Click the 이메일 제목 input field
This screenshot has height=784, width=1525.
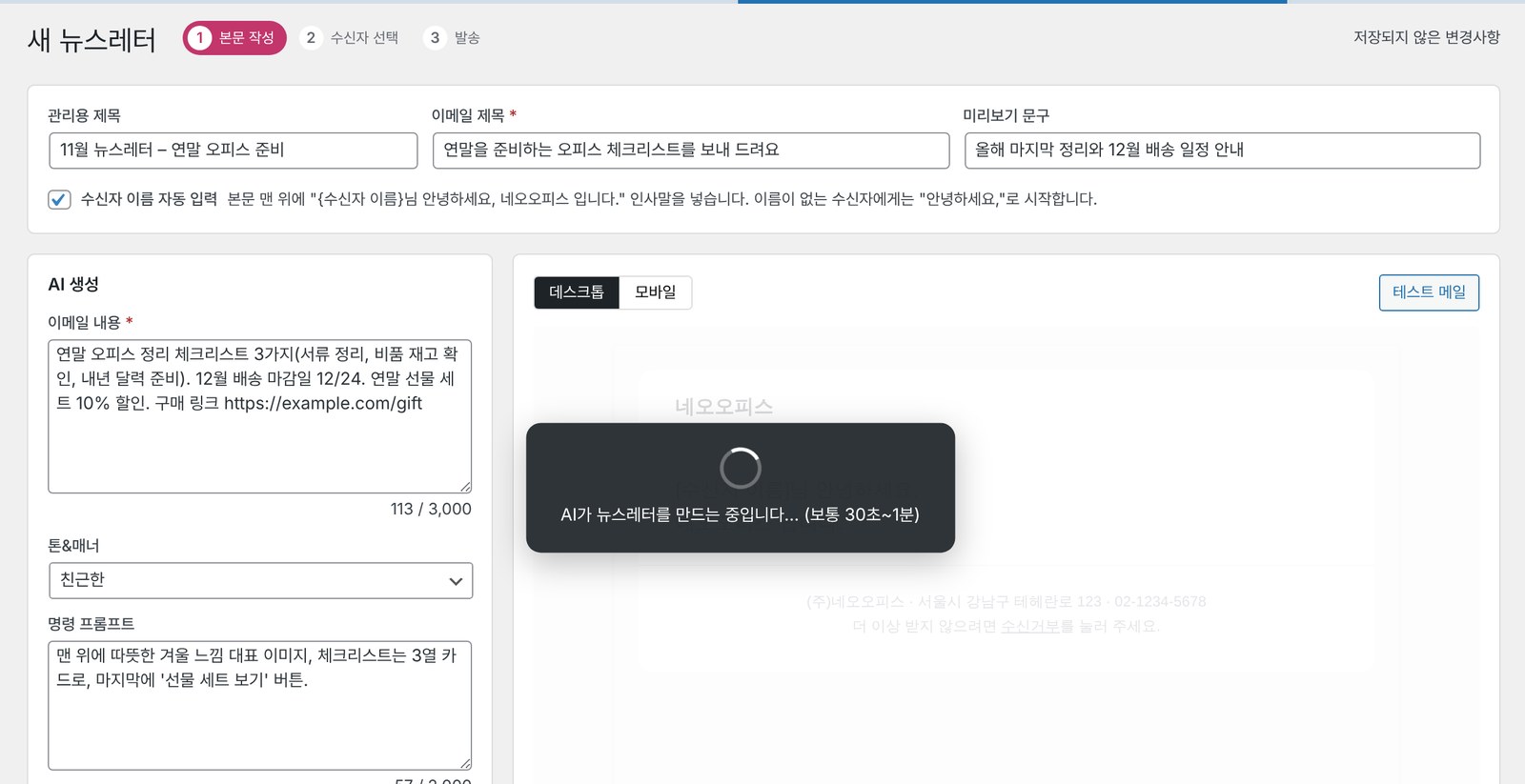pos(691,151)
